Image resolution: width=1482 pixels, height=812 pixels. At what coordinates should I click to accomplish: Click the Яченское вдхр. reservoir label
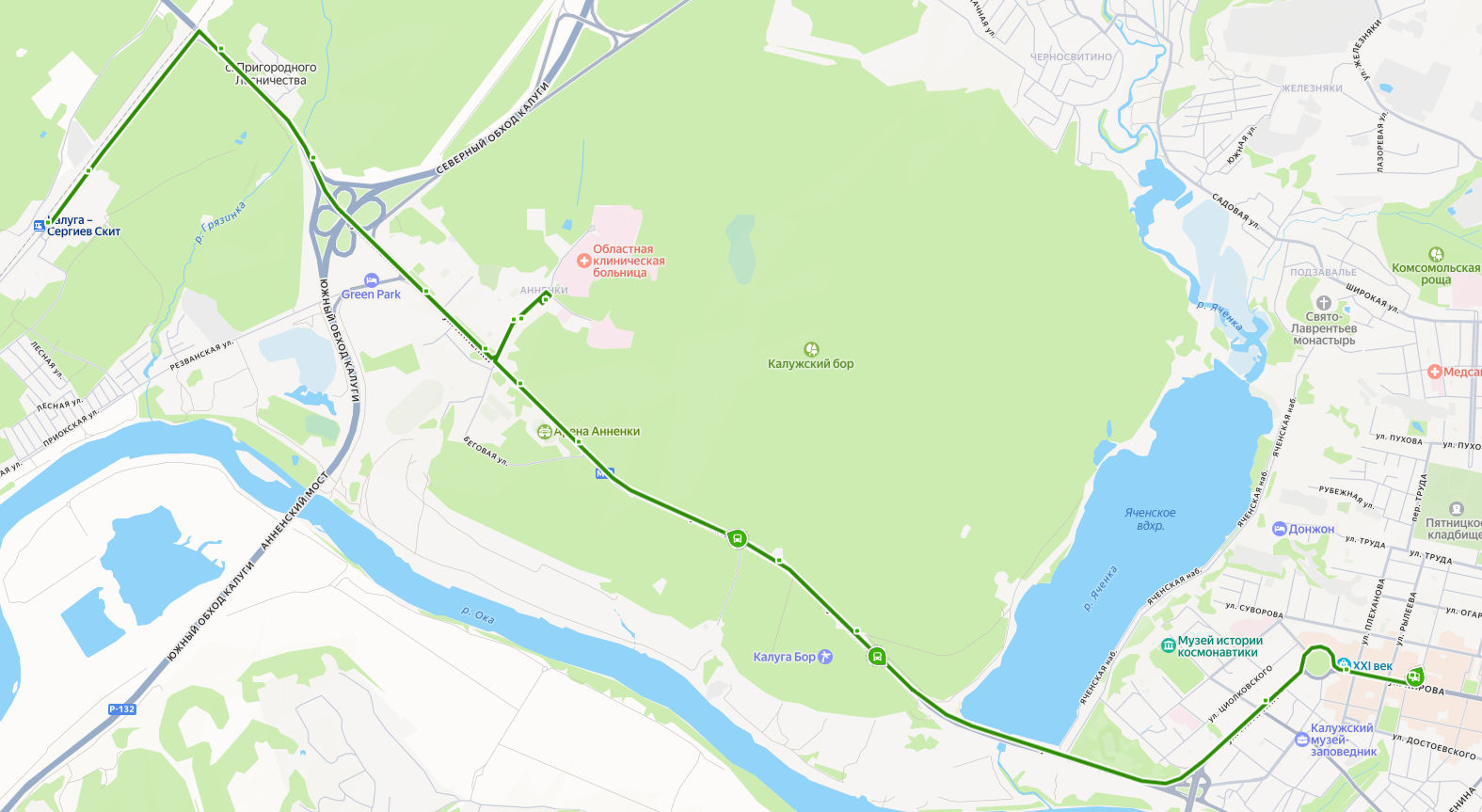coord(1150,519)
